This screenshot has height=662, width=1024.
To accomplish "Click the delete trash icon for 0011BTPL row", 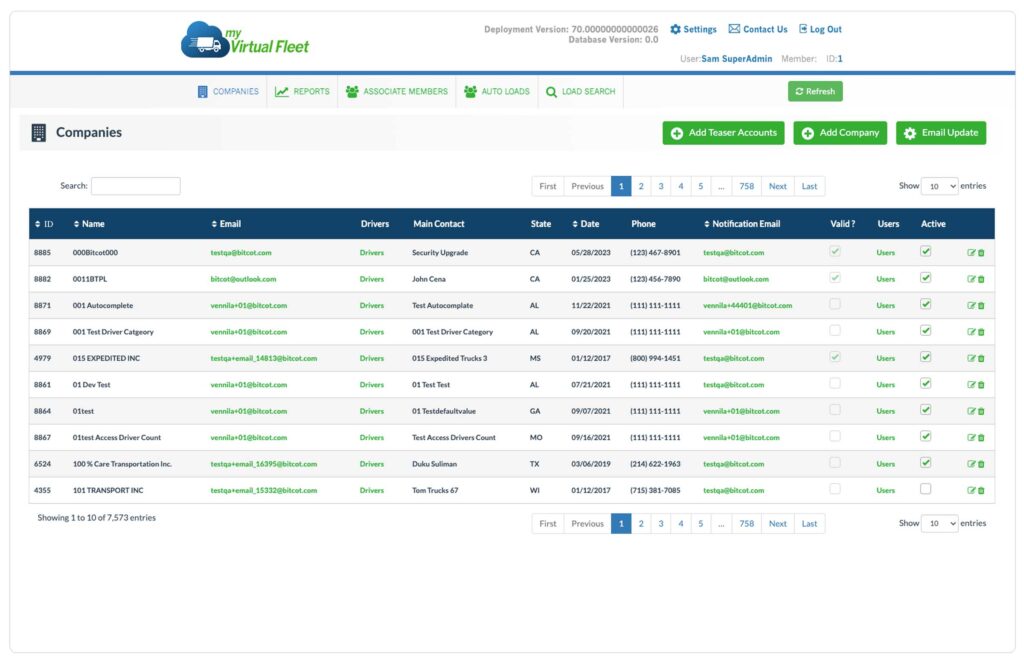I will tap(981, 279).
